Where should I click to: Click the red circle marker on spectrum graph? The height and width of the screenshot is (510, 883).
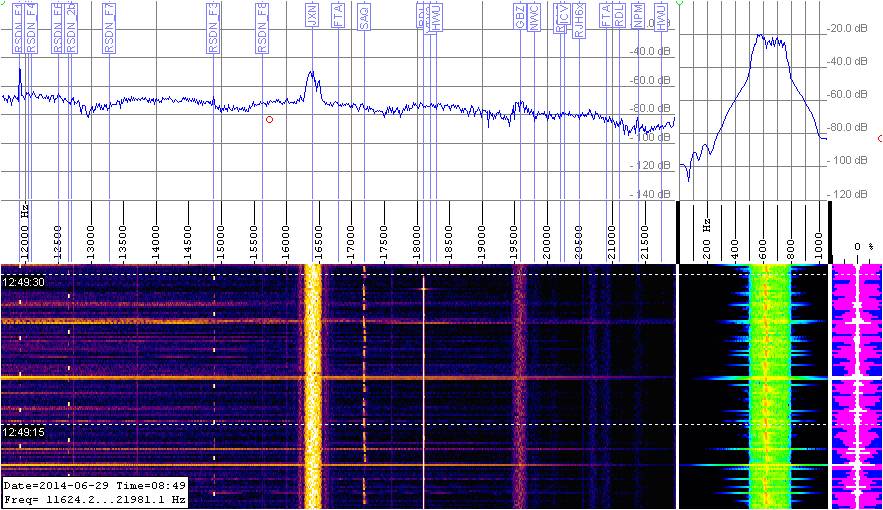tap(269, 120)
